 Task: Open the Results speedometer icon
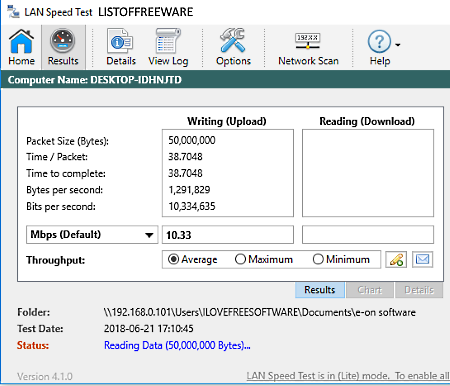(x=63, y=47)
